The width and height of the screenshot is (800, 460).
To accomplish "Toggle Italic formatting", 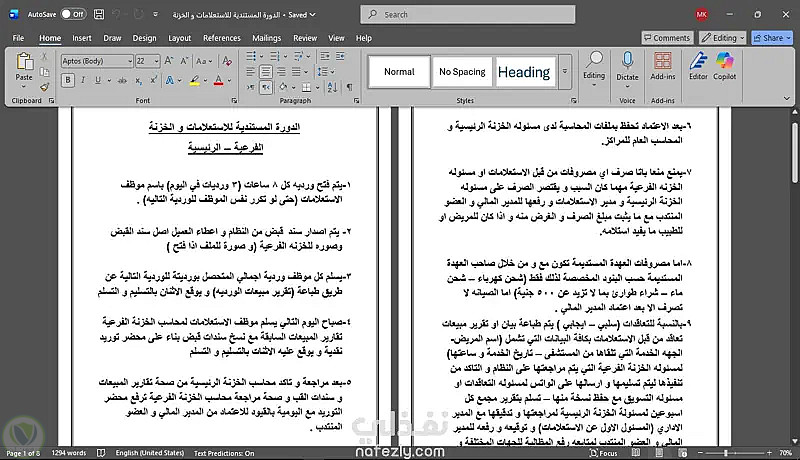I will click(83, 80).
